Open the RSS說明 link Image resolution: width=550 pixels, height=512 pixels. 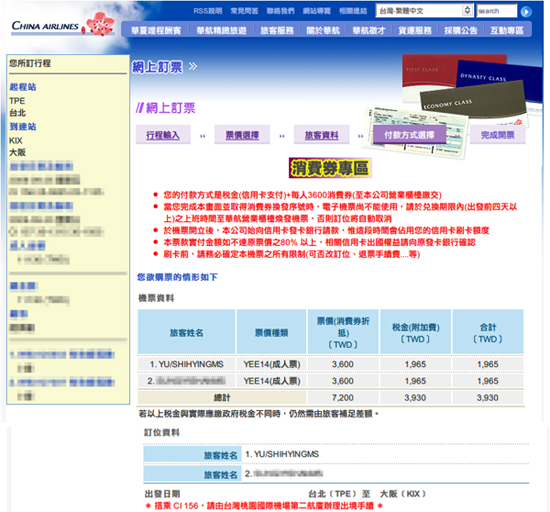click(208, 11)
